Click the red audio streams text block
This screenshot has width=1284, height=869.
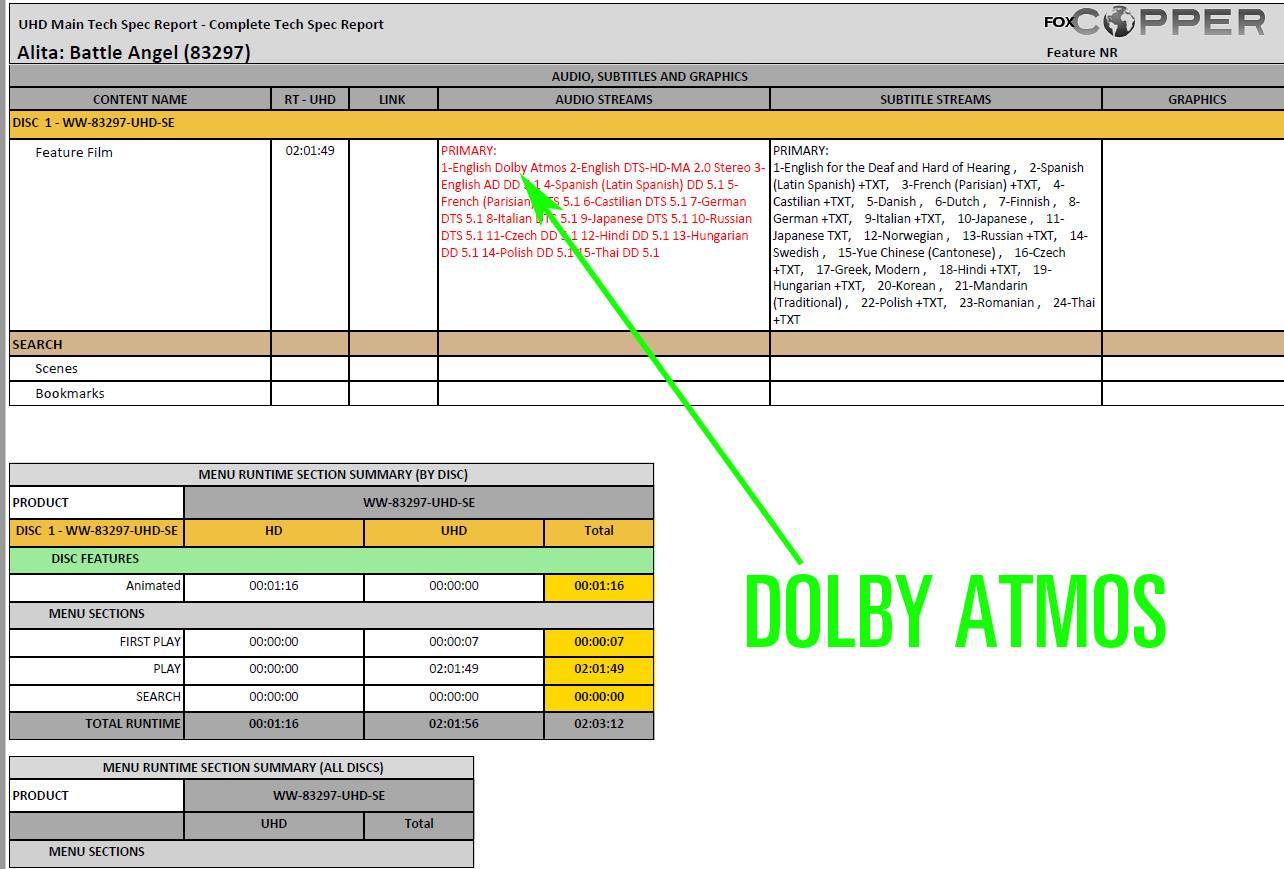pyautogui.click(x=603, y=201)
